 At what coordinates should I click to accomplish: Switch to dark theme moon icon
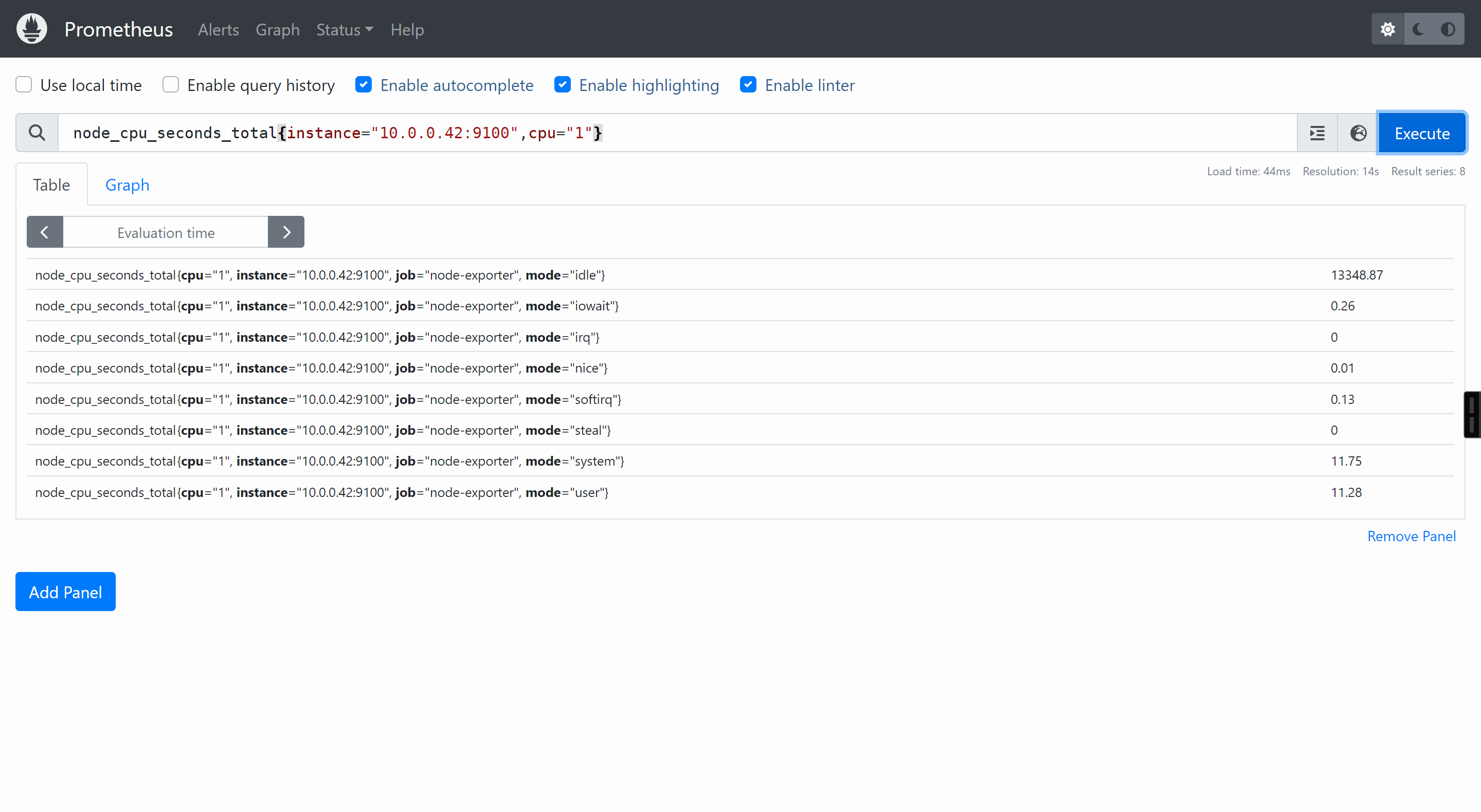click(1418, 29)
